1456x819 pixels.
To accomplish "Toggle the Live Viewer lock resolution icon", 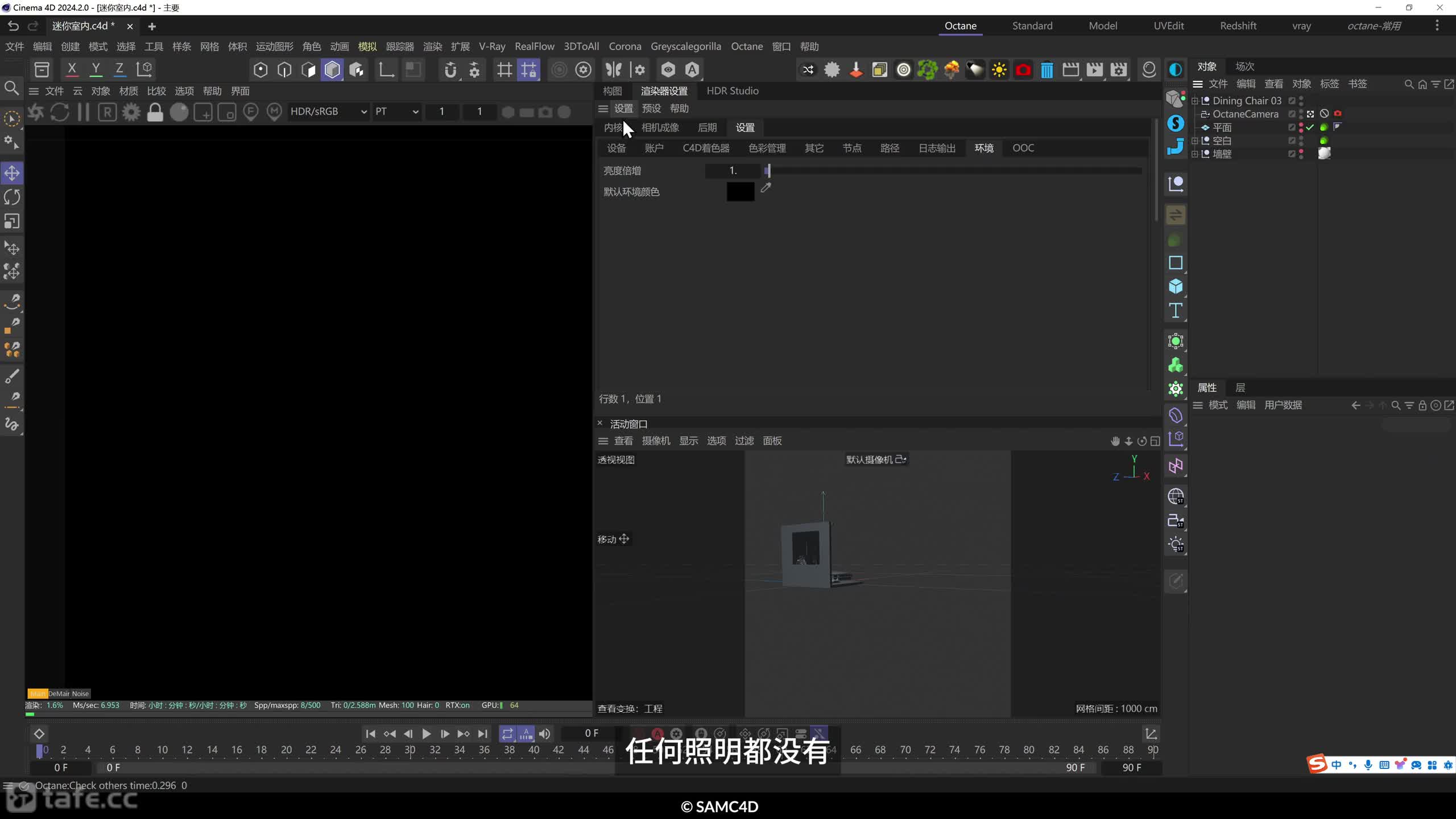I will (155, 112).
